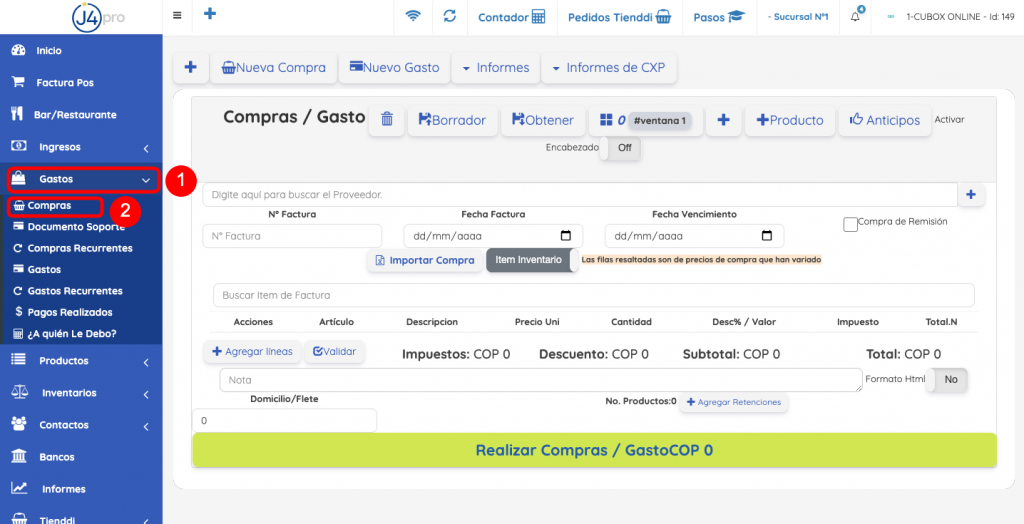This screenshot has width=1024, height=524.
Task: Expand the Contactos sidebar section
Action: [81, 425]
